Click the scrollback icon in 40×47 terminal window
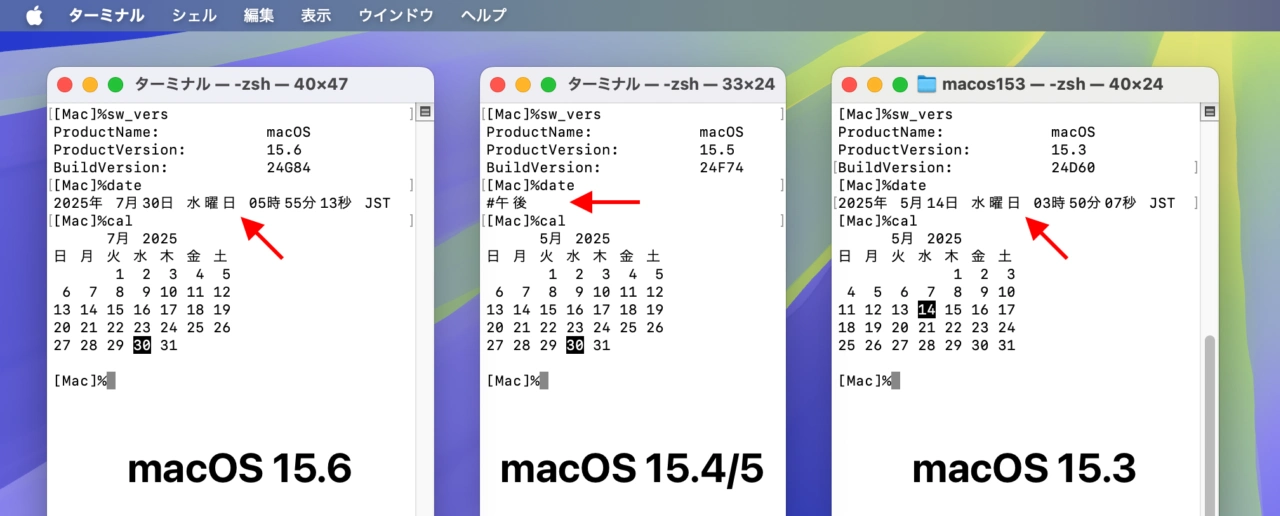The image size is (1280, 516). coord(425,111)
